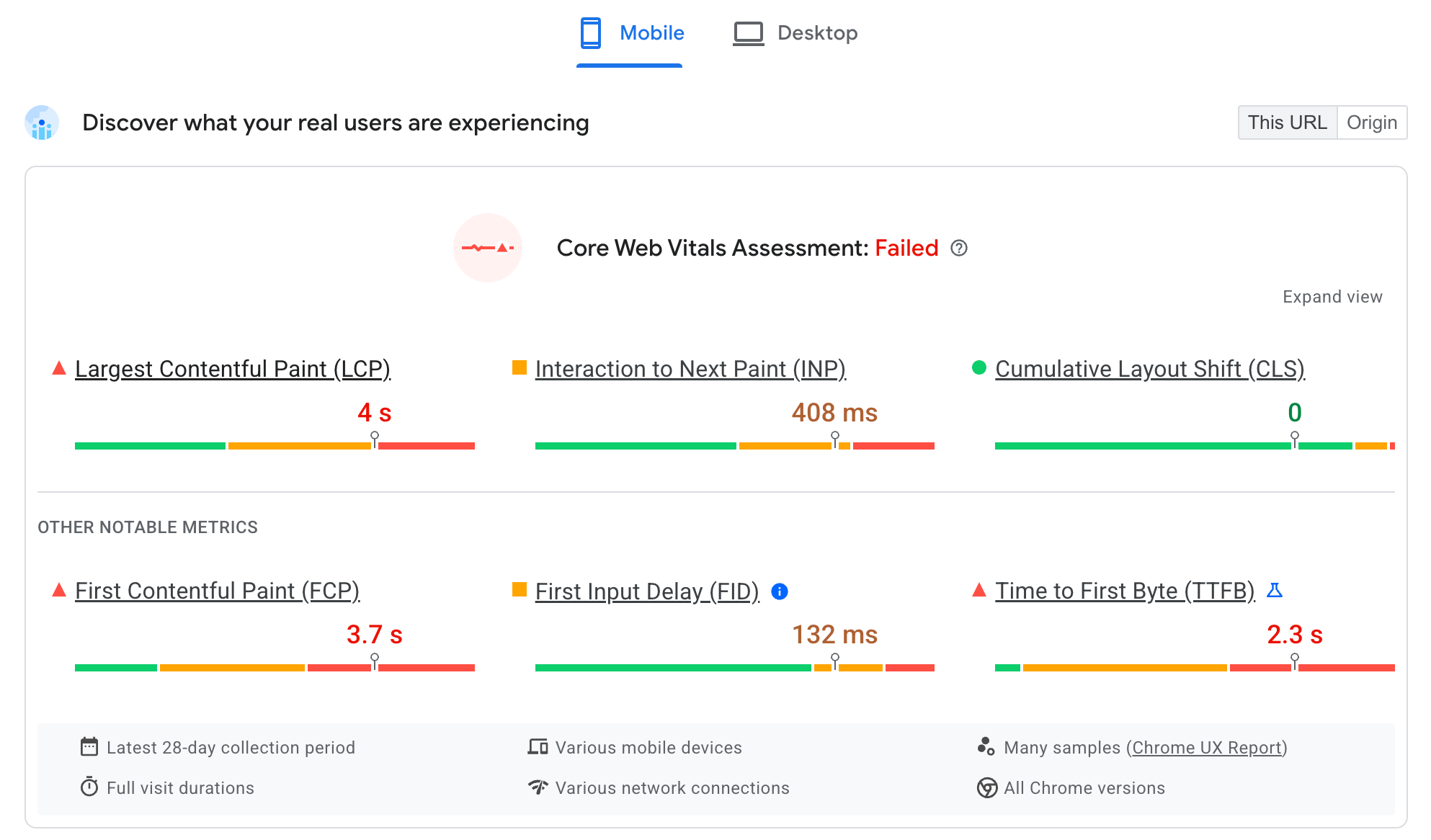This screenshot has height=840, width=1431.
Task: Switch to This URL view
Action: click(x=1287, y=122)
